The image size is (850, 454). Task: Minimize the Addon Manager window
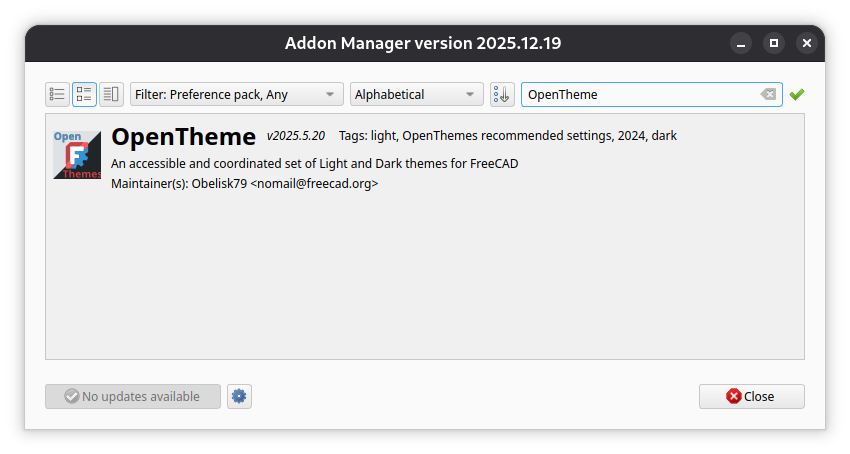[740, 43]
